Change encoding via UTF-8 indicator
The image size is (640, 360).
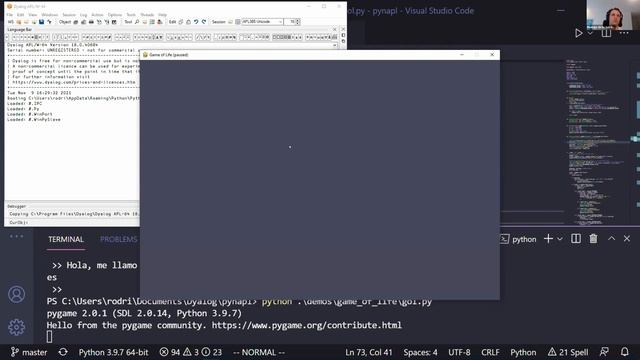459,352
